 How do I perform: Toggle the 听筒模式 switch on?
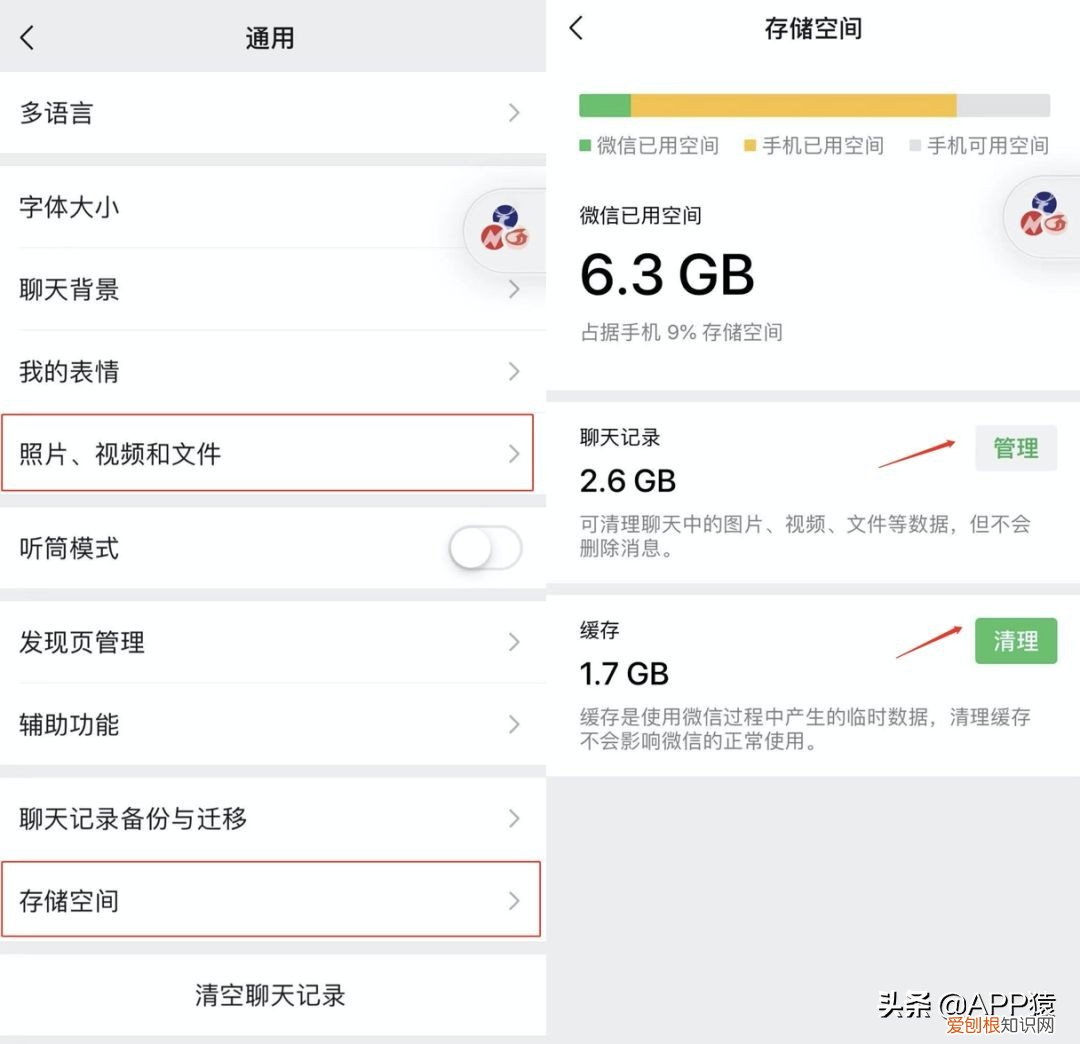[484, 548]
